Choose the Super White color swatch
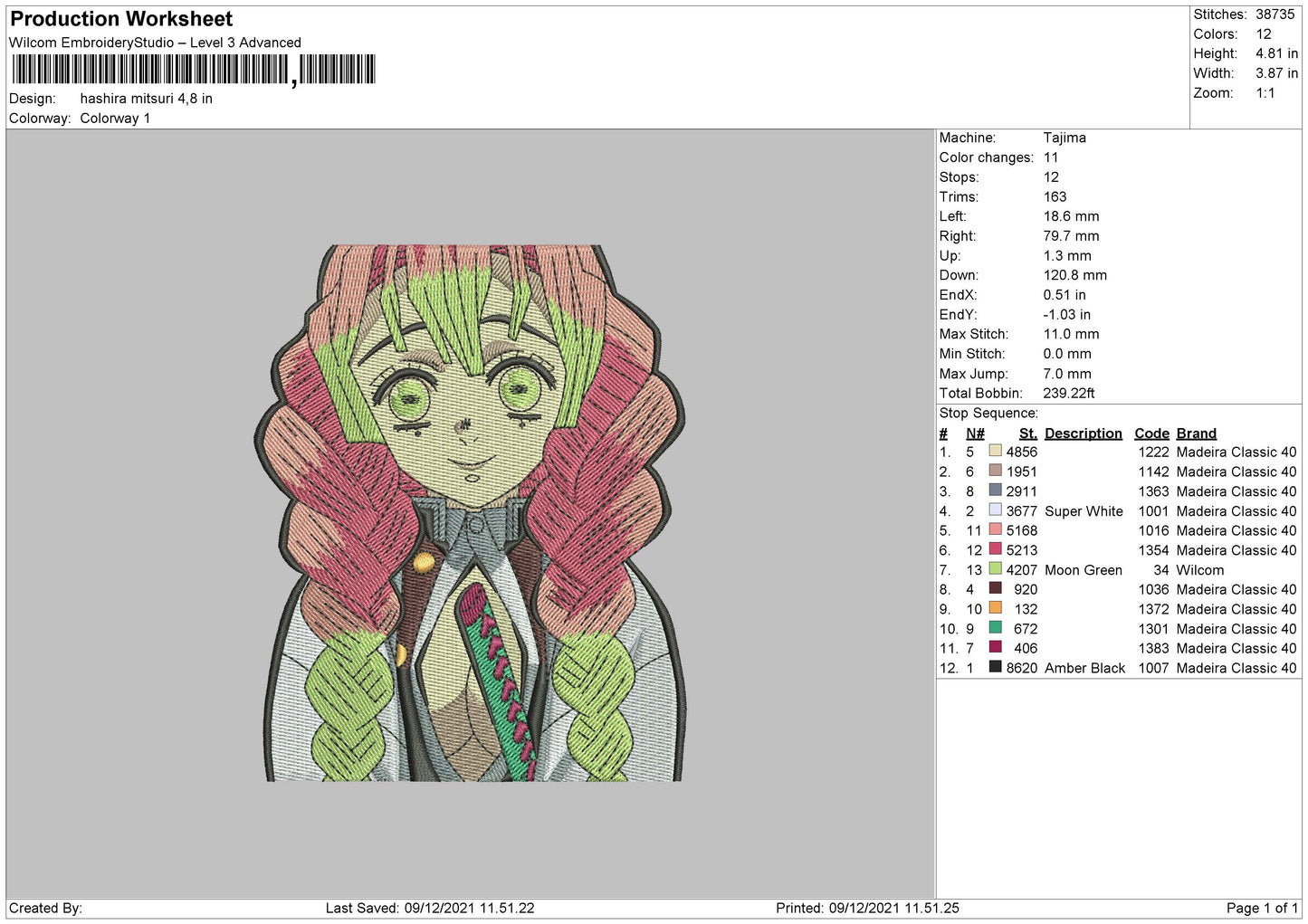1308x924 pixels. pos(996,510)
